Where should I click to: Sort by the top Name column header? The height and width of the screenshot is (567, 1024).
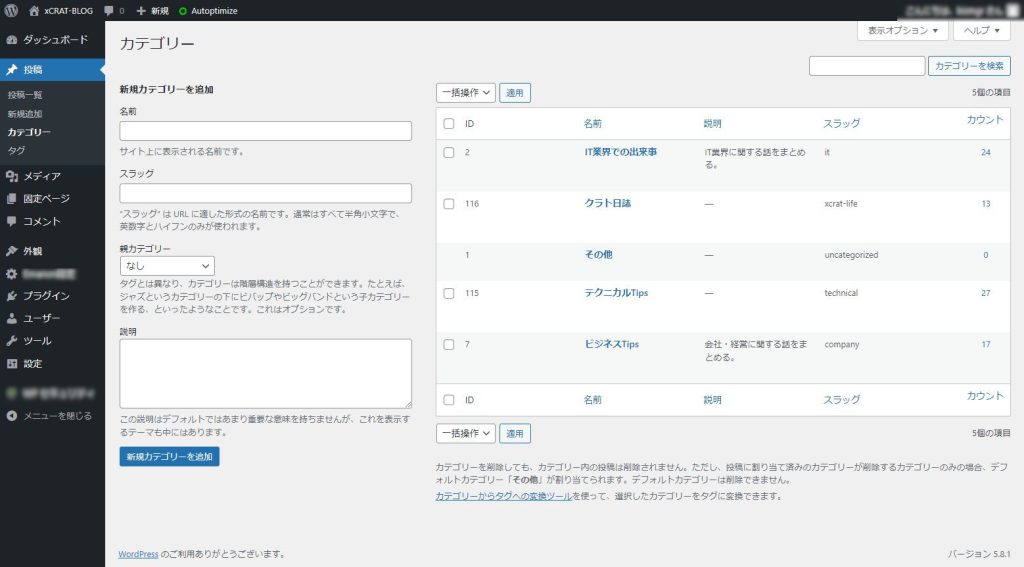pyautogui.click(x=592, y=123)
